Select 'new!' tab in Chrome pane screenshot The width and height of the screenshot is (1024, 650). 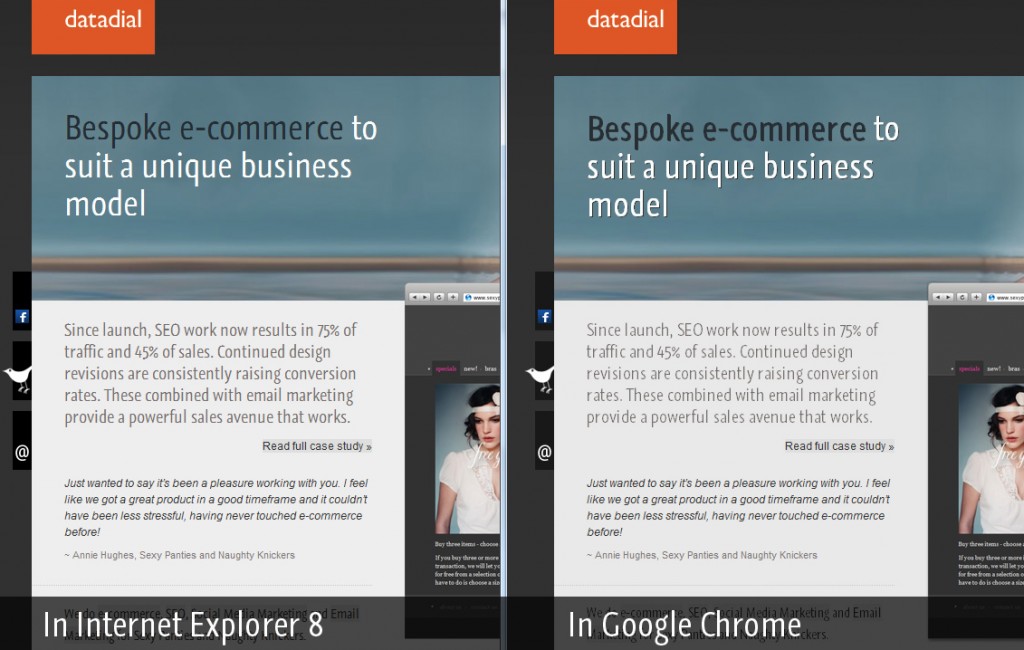click(993, 368)
